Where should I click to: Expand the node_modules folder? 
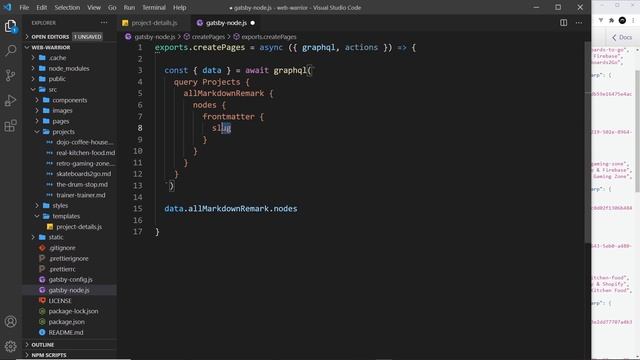(x=69, y=69)
